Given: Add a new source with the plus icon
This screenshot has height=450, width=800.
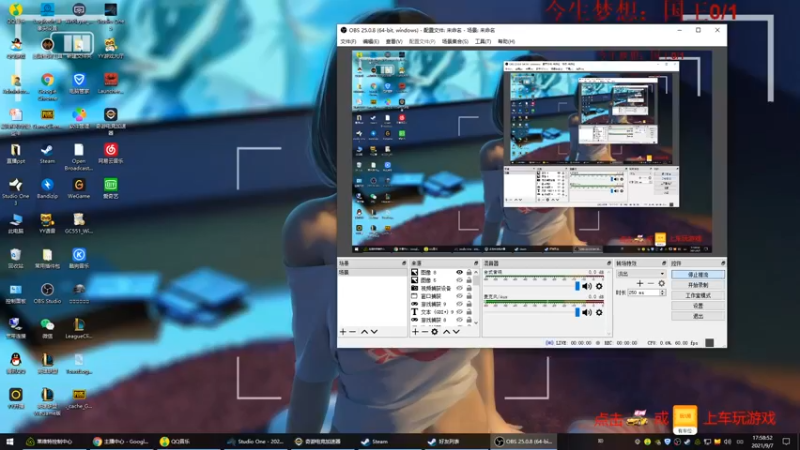Looking at the screenshot, I should (x=415, y=332).
